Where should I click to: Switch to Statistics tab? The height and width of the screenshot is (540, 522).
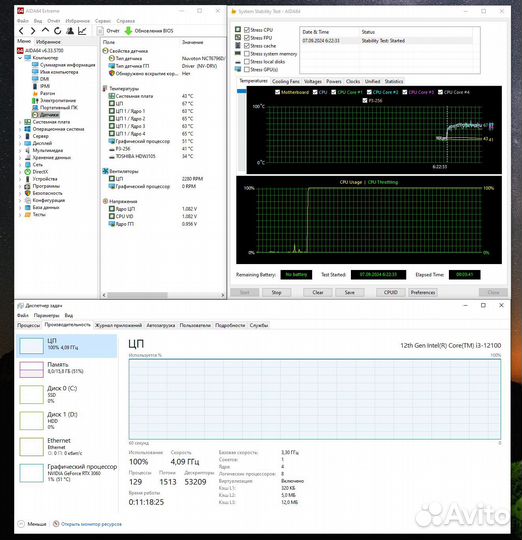point(394,81)
